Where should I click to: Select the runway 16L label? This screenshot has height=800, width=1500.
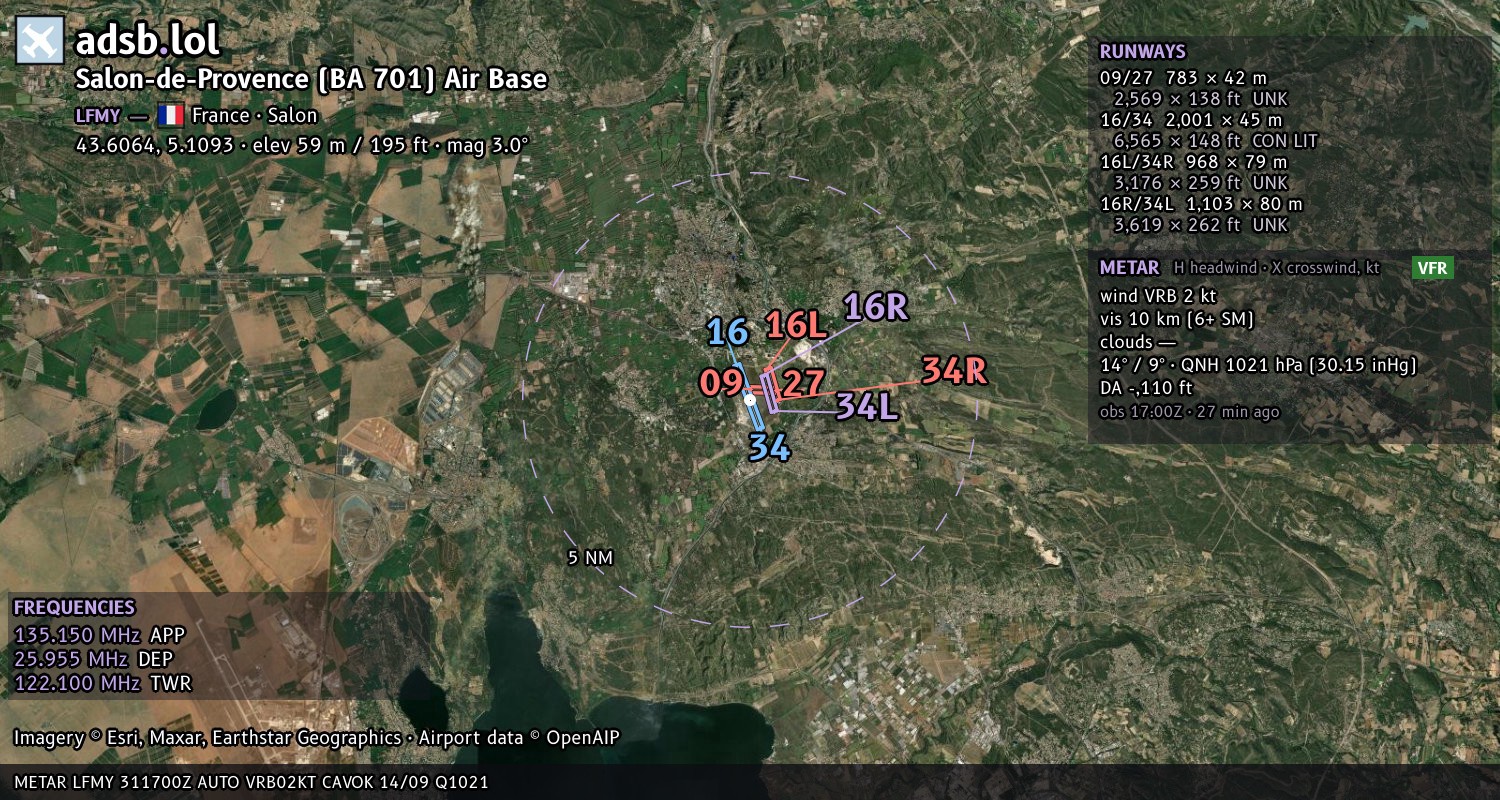click(x=797, y=325)
